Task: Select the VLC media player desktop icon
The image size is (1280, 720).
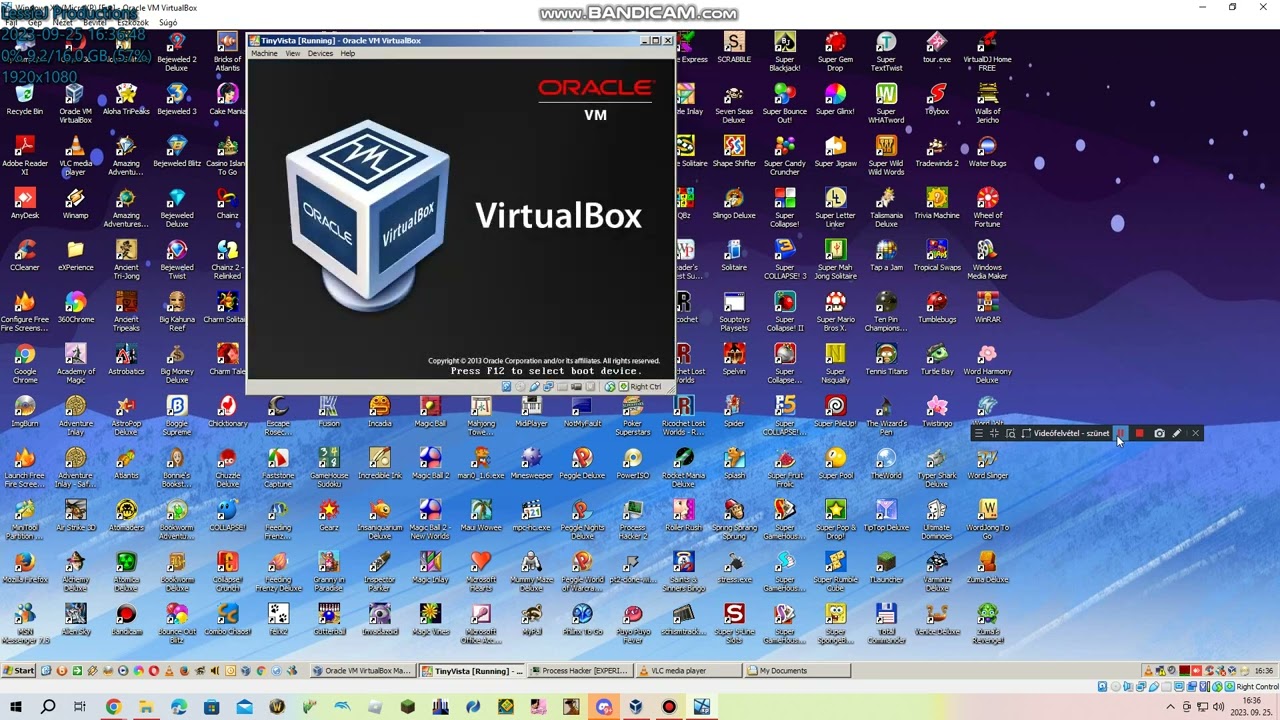Action: [75, 155]
